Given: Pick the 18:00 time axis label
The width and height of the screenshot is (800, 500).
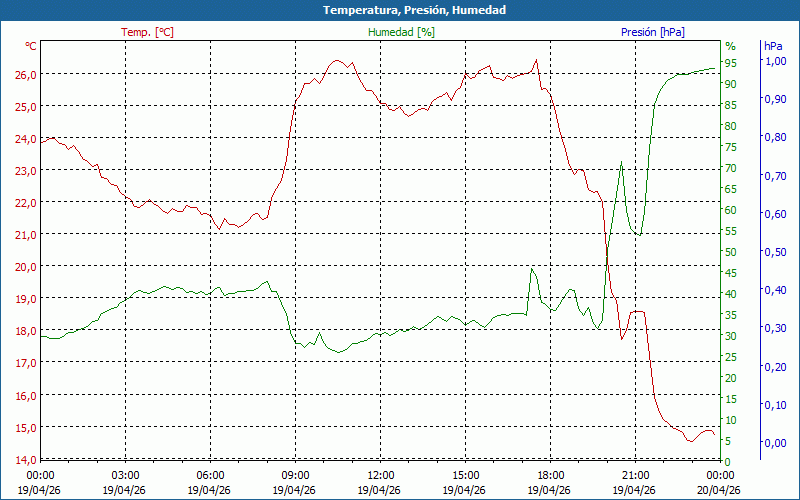Looking at the screenshot, I should coord(550,475).
